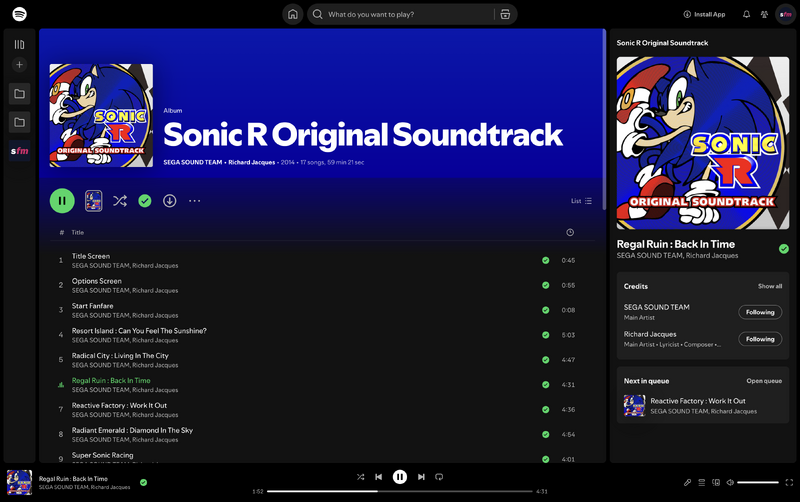This screenshot has width=800, height=502.
Task: Toggle album saved-to-library checkmark
Action: pos(145,201)
